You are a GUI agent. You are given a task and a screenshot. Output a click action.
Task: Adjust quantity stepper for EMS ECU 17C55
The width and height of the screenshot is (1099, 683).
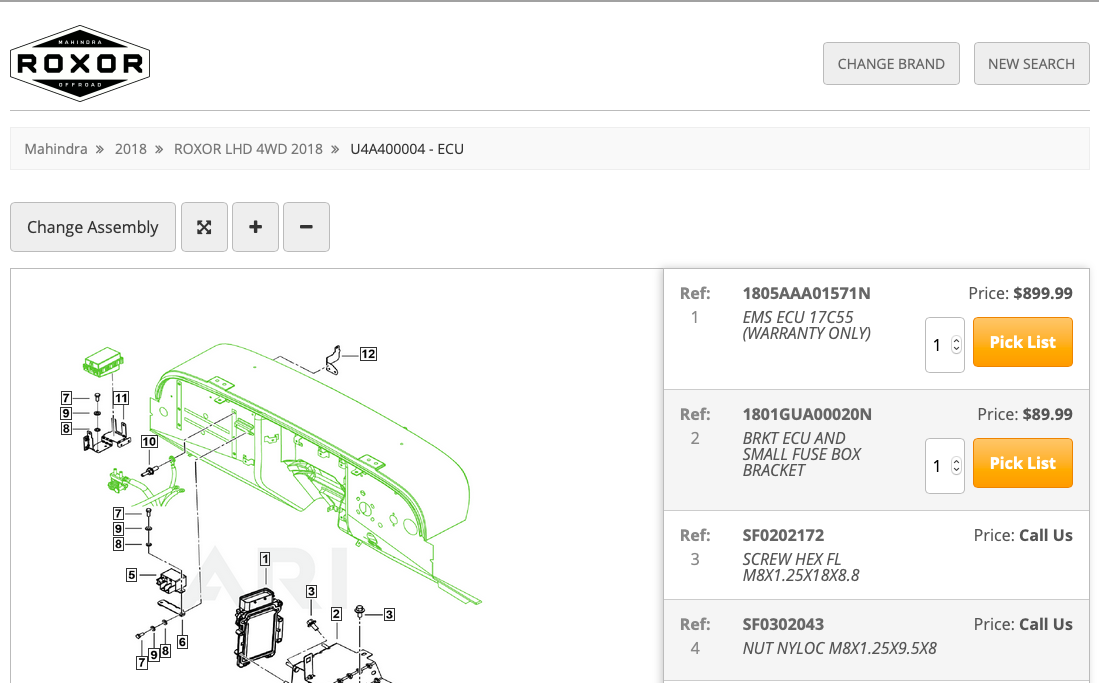(x=956, y=345)
